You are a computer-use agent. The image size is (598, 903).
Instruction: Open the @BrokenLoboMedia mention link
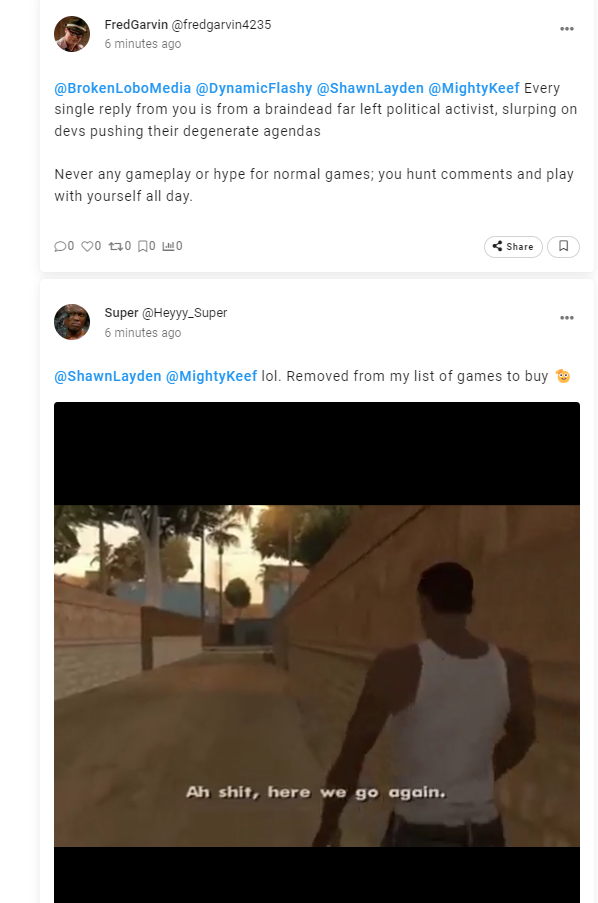tap(123, 88)
